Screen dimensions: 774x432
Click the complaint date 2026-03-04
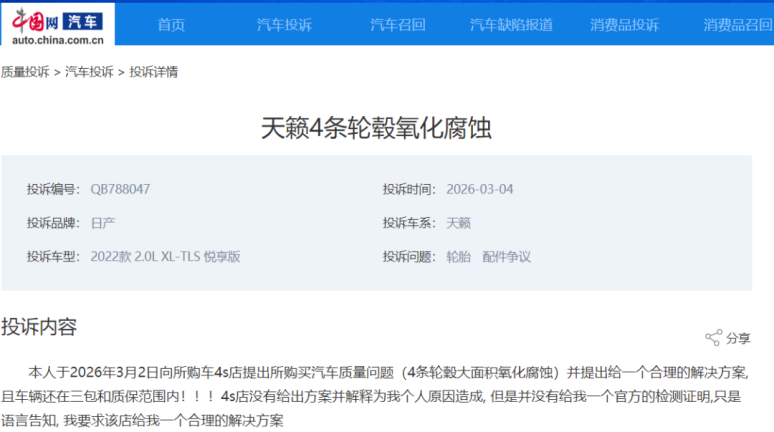480,189
